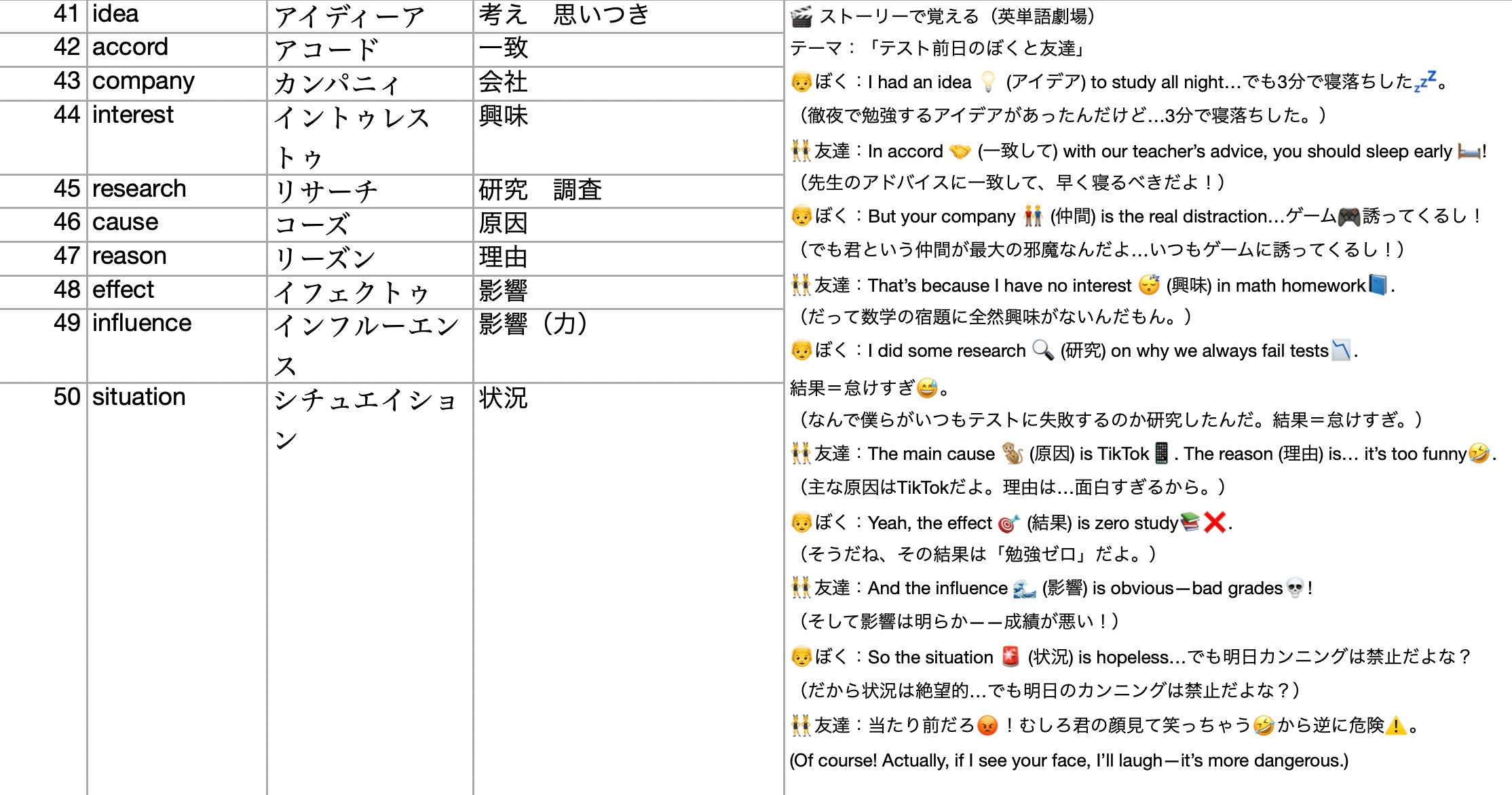This screenshot has width=1512, height=795.
Task: Select the word idea in row 41
Action: click(x=115, y=14)
